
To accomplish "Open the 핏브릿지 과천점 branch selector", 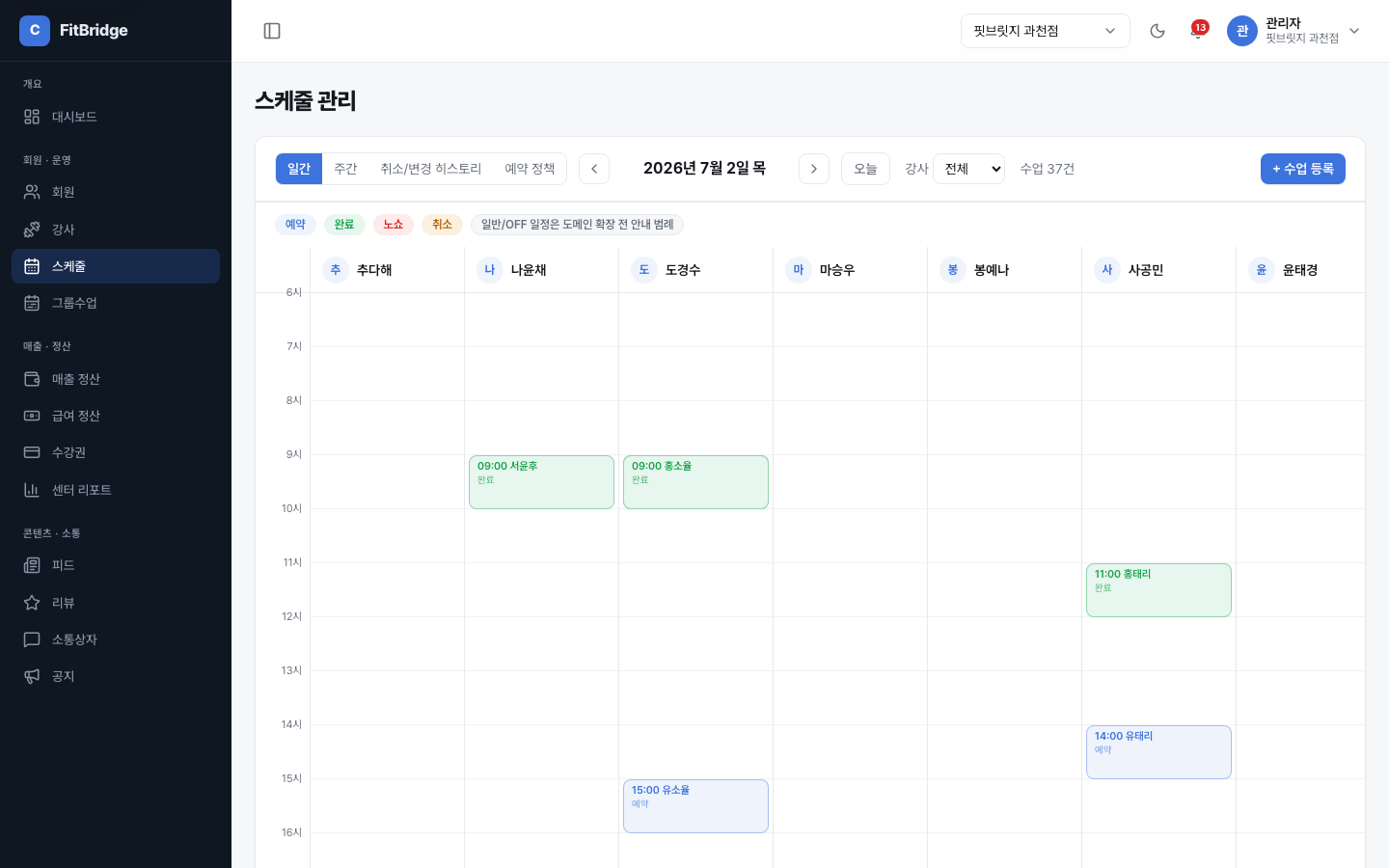I will click(x=1046, y=31).
